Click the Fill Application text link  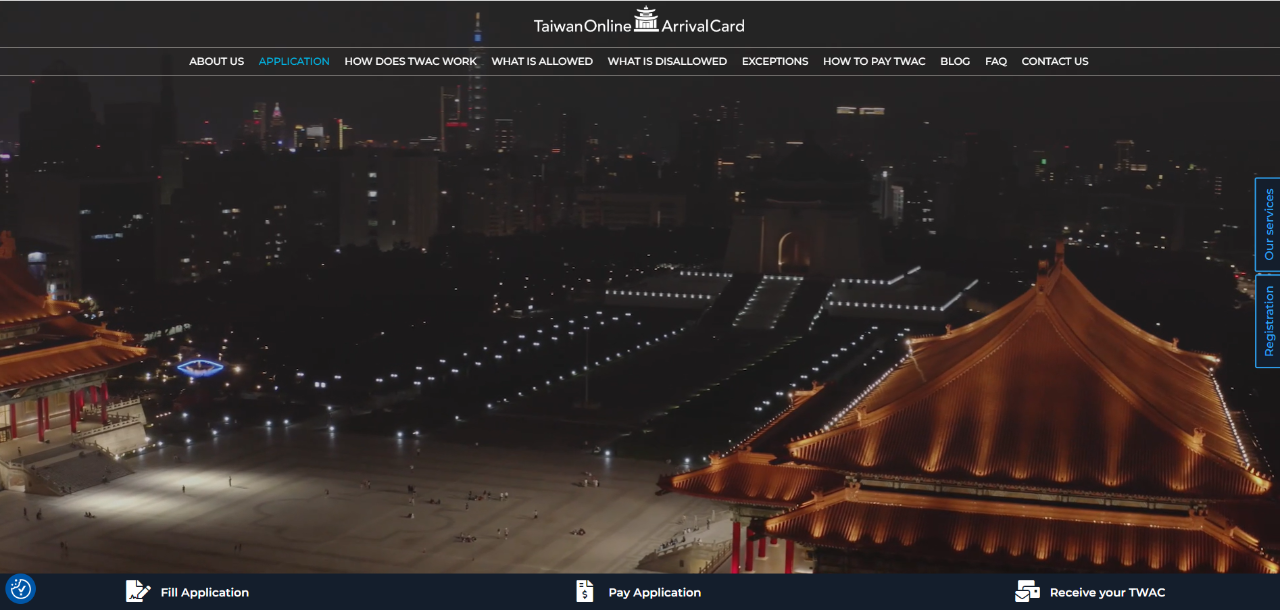(205, 593)
